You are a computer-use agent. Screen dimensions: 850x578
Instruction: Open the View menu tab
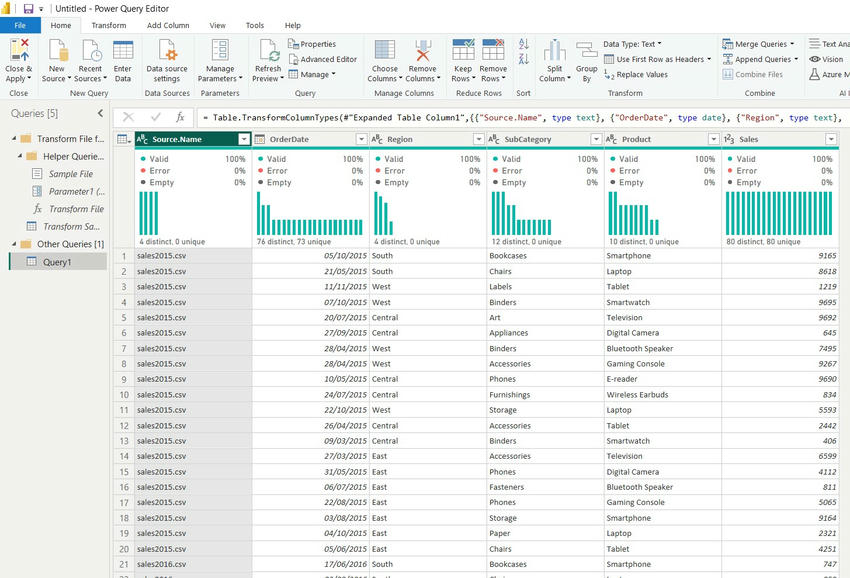click(216, 25)
